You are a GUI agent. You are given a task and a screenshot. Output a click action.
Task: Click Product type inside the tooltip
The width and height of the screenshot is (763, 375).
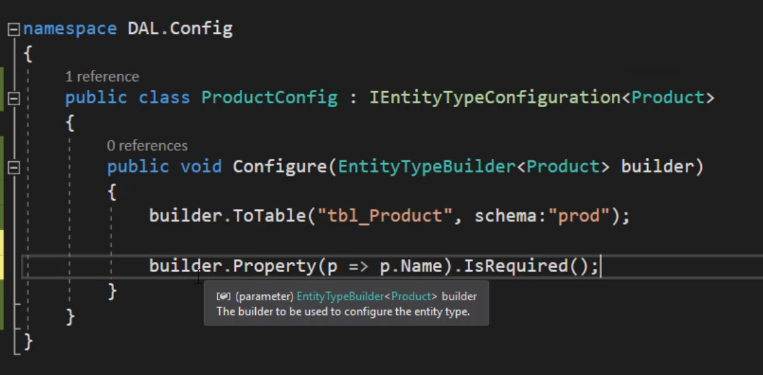click(411, 296)
